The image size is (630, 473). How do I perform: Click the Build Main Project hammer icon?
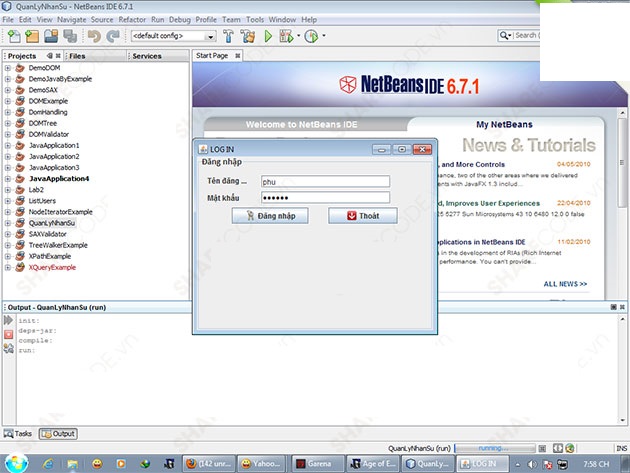click(x=227, y=36)
